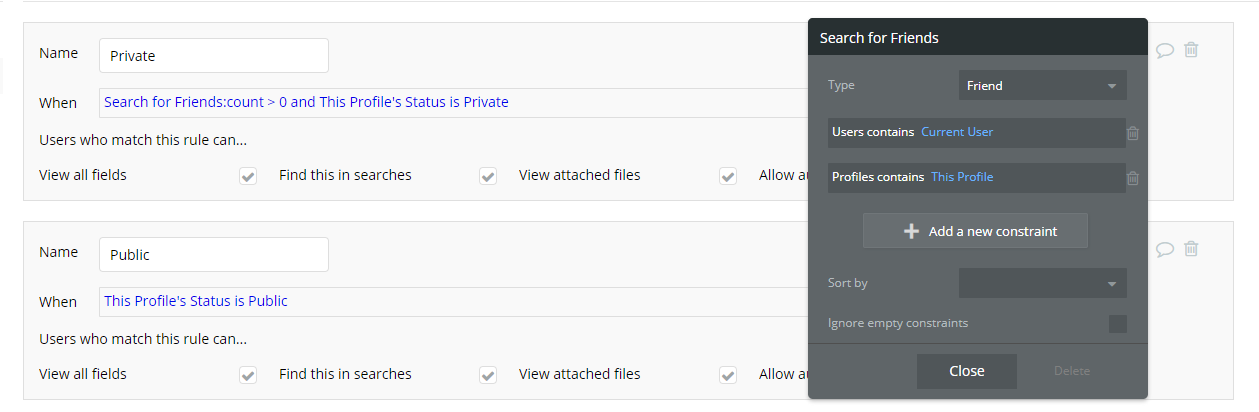Open the Sort by dropdown

(1042, 283)
